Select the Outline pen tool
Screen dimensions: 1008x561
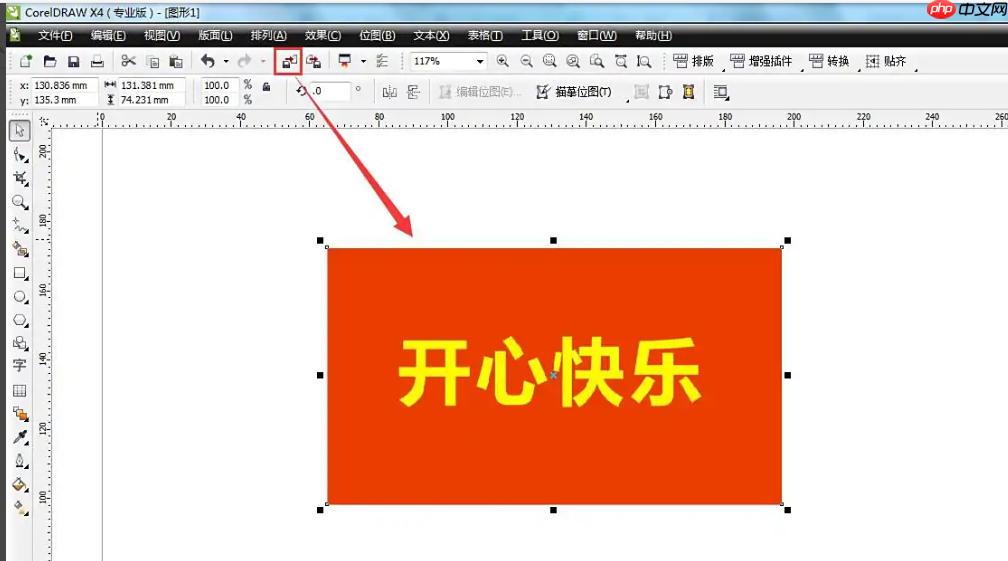click(20, 461)
